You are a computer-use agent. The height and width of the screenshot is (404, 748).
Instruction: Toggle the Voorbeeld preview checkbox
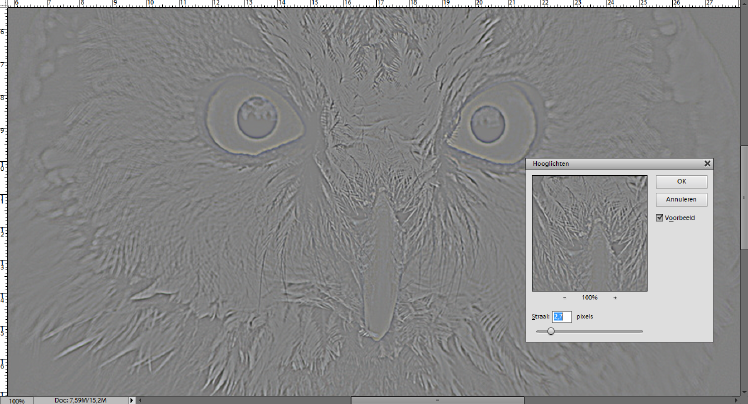660,218
